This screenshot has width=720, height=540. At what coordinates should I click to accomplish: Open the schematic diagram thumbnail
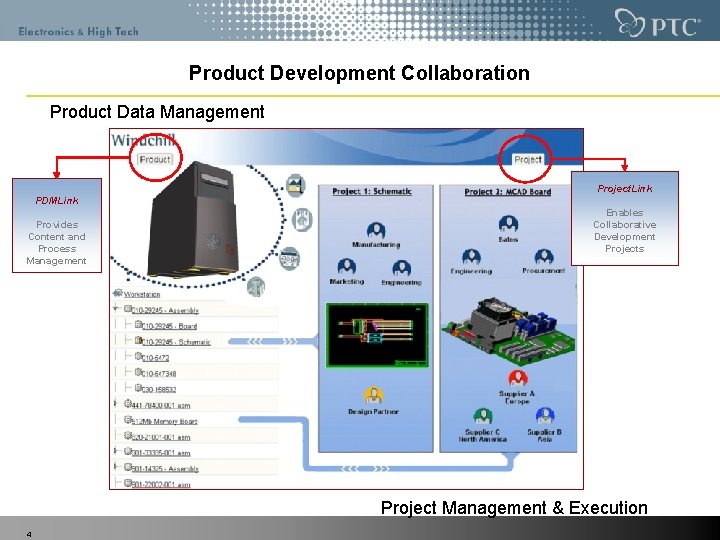tap(377, 336)
